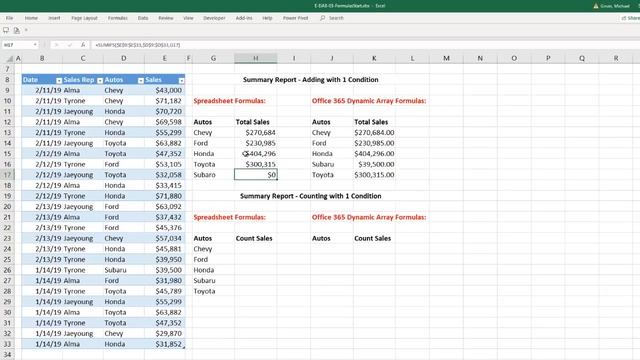Open the File menu tab
Screen dimensions: 640x360
pos(9,18)
